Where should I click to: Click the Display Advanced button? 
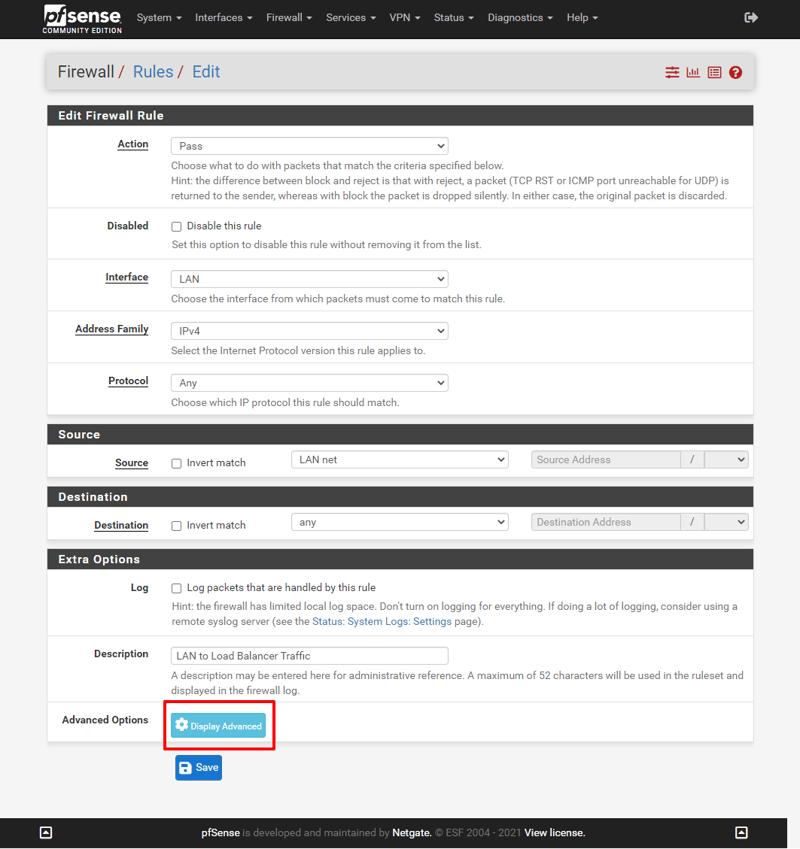pyautogui.click(x=218, y=726)
